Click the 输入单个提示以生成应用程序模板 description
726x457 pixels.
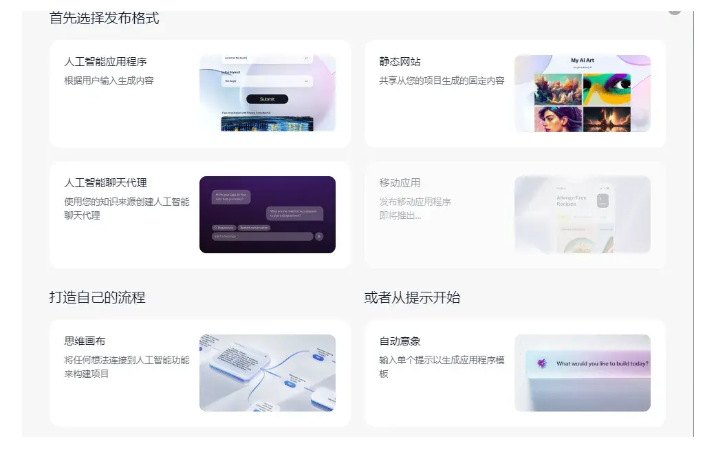pos(441,366)
